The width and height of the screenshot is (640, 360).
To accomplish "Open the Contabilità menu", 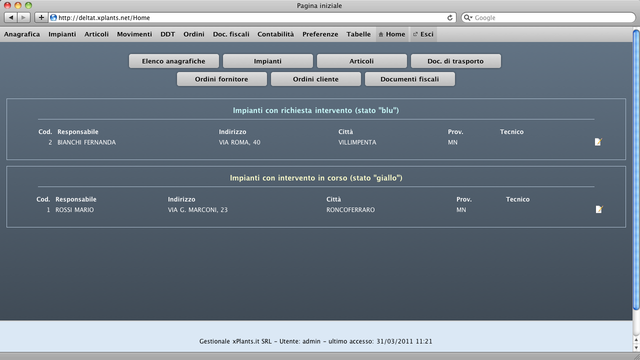I will 276,34.
